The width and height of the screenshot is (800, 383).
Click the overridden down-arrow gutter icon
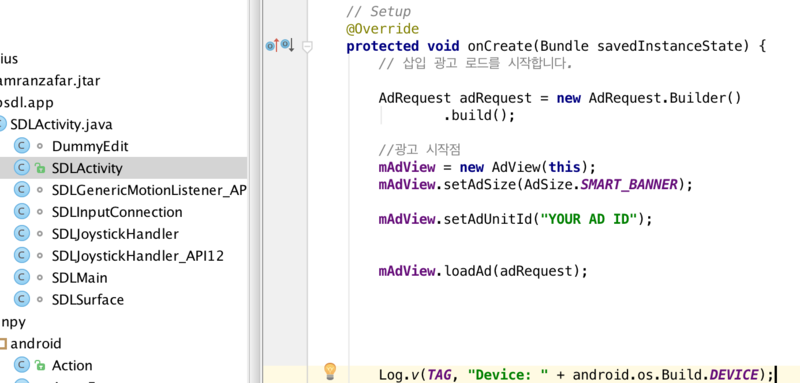coord(287,46)
